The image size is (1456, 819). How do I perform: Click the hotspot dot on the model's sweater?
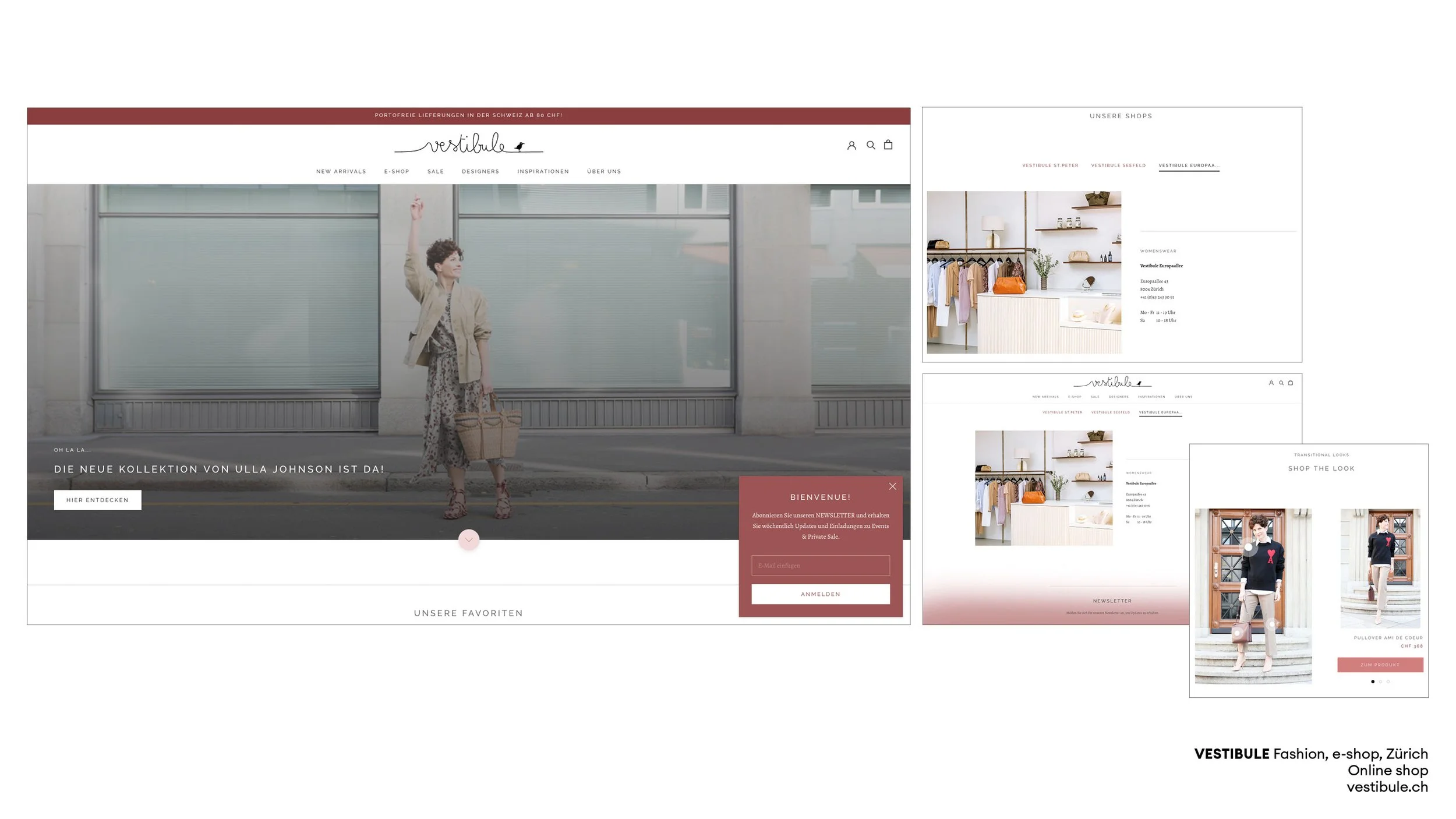click(1249, 547)
